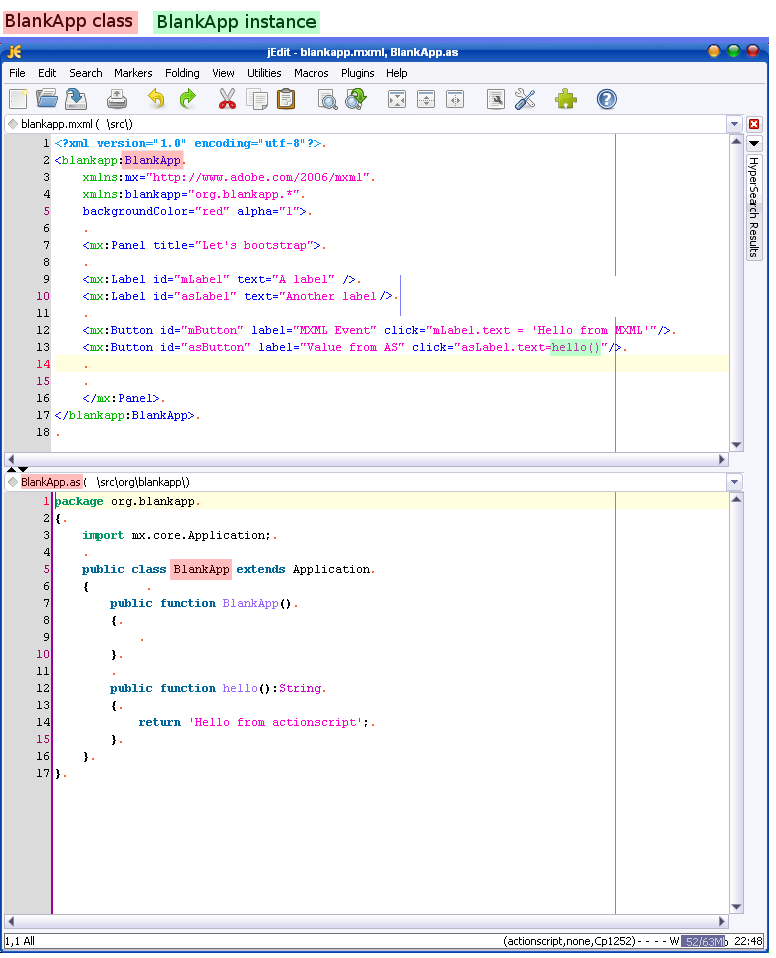Click the memory usage indicator 52/63Mb
Screen dimensions: 776x958
[705, 942]
